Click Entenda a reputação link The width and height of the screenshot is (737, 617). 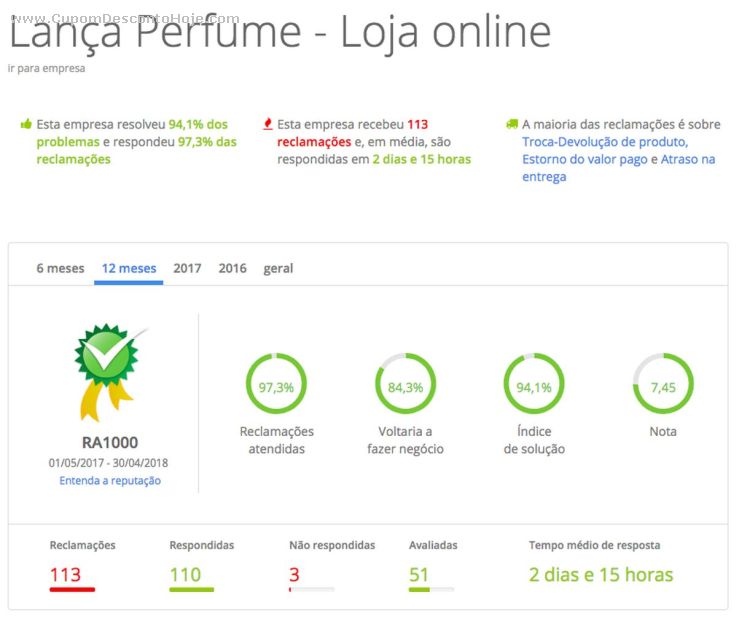[110, 481]
